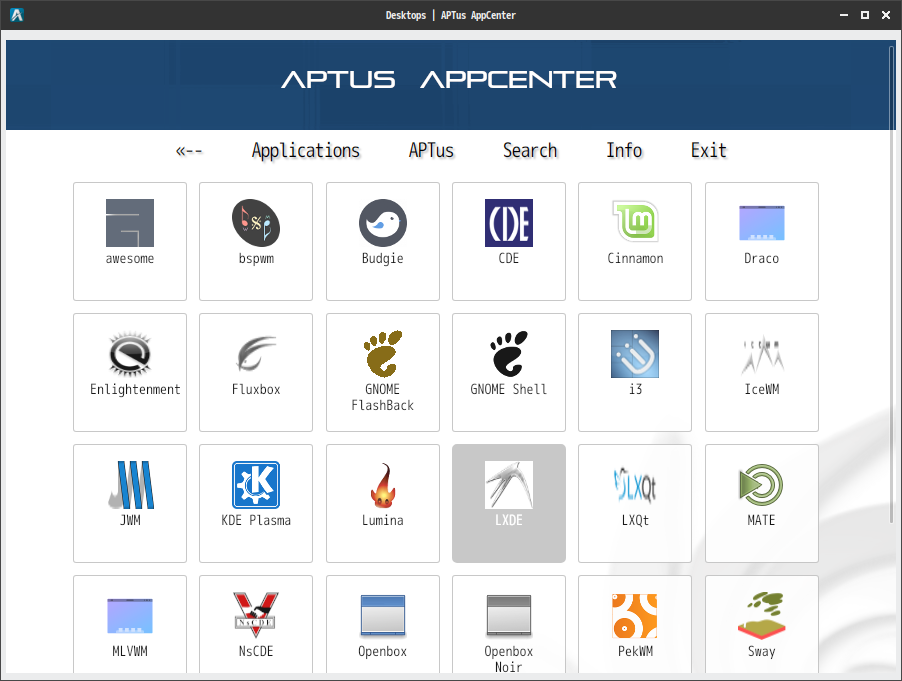Open the GNOME Shell tile

tap(509, 373)
